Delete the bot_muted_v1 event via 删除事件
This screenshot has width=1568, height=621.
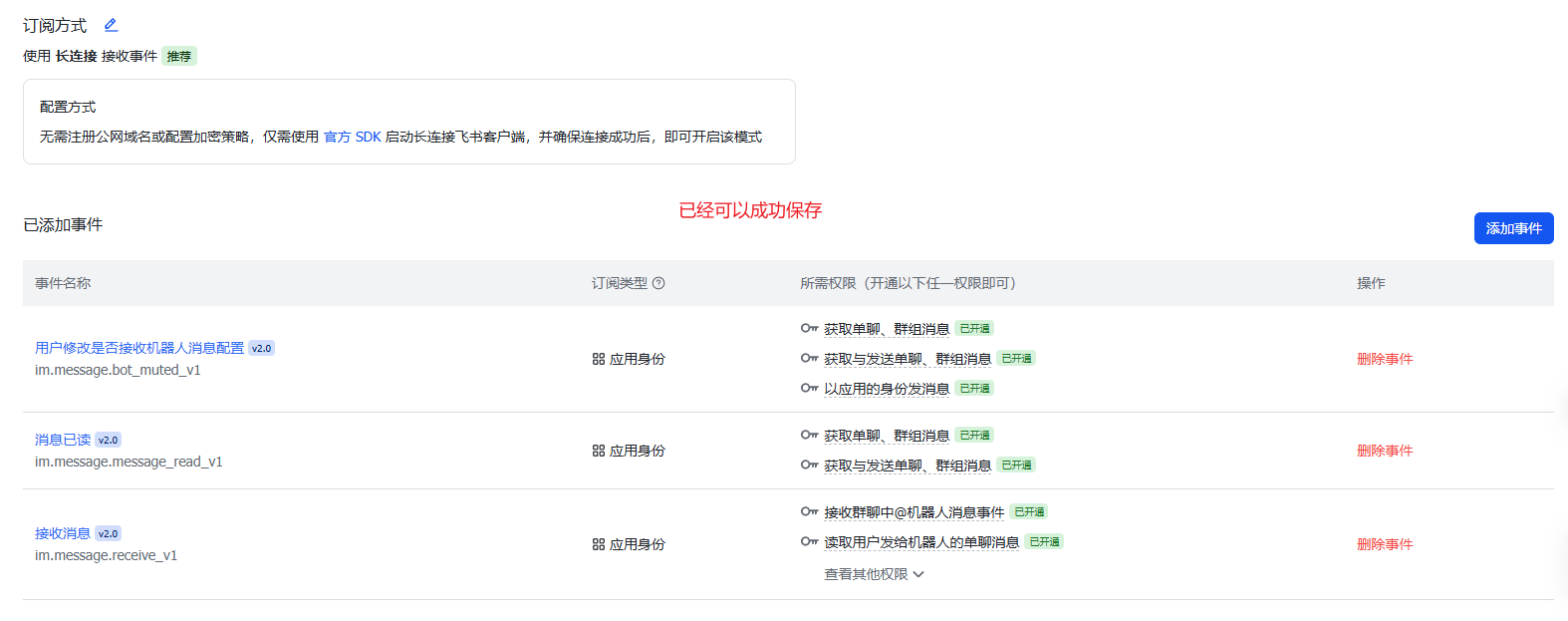pos(1385,359)
